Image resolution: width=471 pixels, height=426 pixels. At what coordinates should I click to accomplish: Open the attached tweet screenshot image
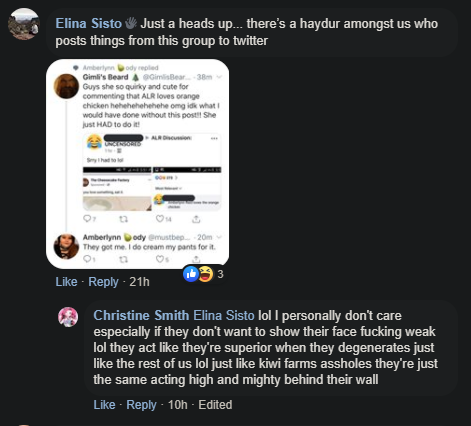coord(138,164)
